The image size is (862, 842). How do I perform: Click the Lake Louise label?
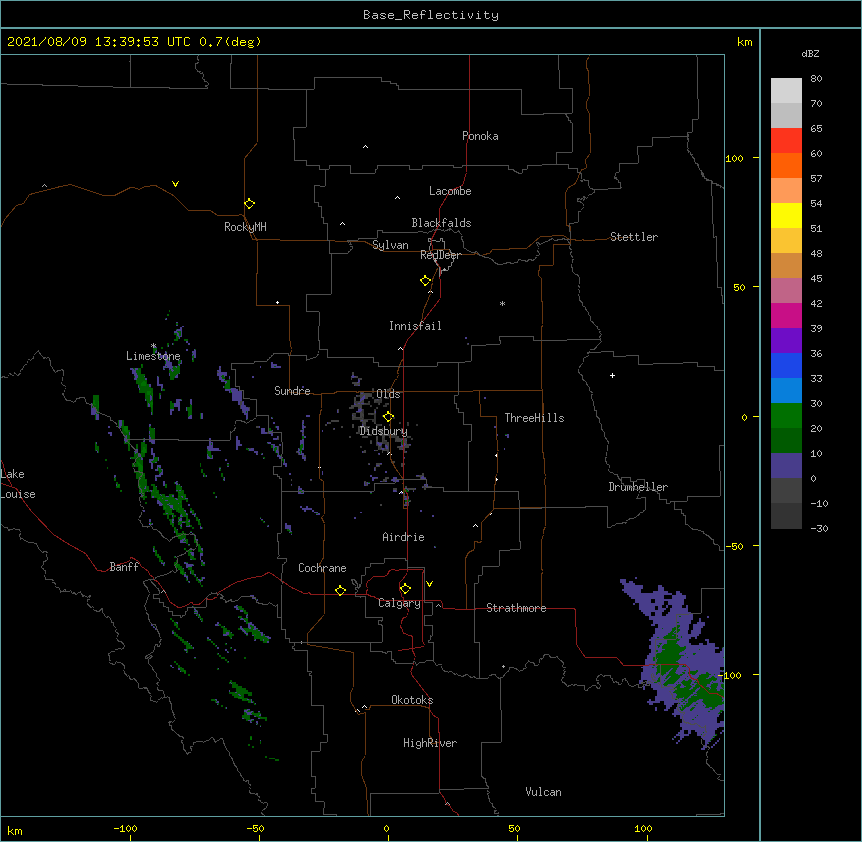18,484
